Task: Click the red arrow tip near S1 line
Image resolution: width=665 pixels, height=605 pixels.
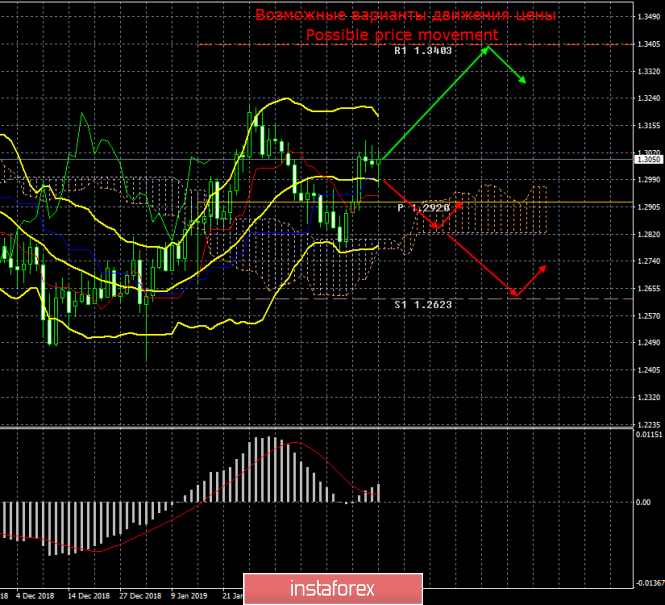Action: [x=515, y=294]
